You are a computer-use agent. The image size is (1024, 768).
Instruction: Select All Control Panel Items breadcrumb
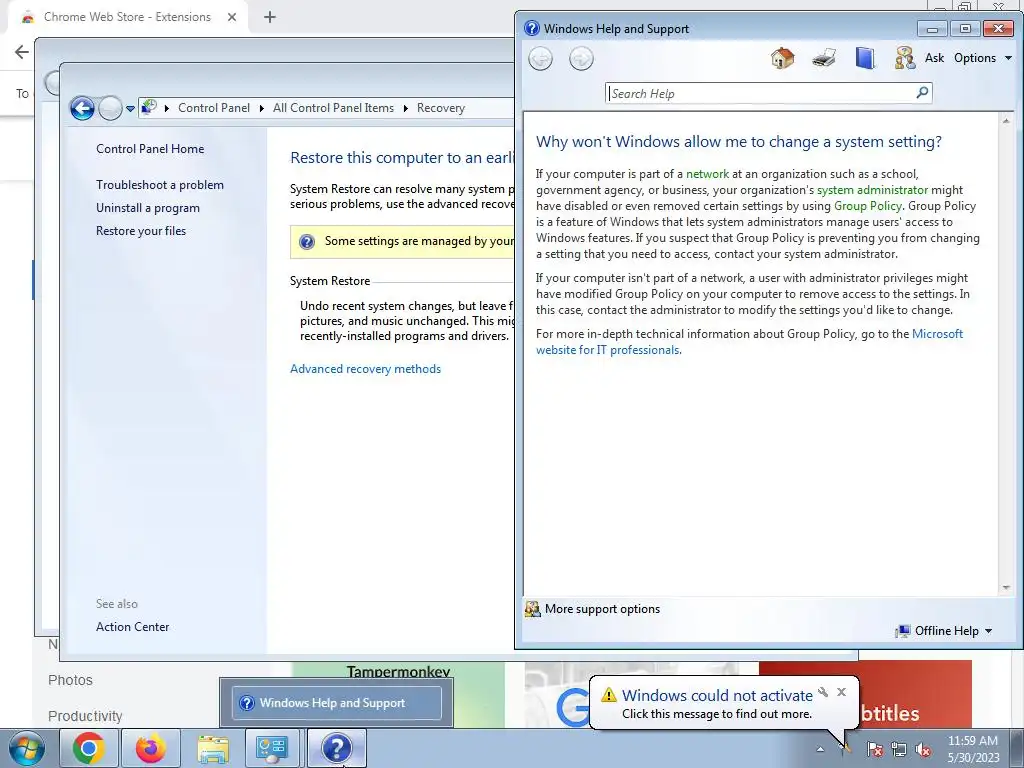coord(333,108)
